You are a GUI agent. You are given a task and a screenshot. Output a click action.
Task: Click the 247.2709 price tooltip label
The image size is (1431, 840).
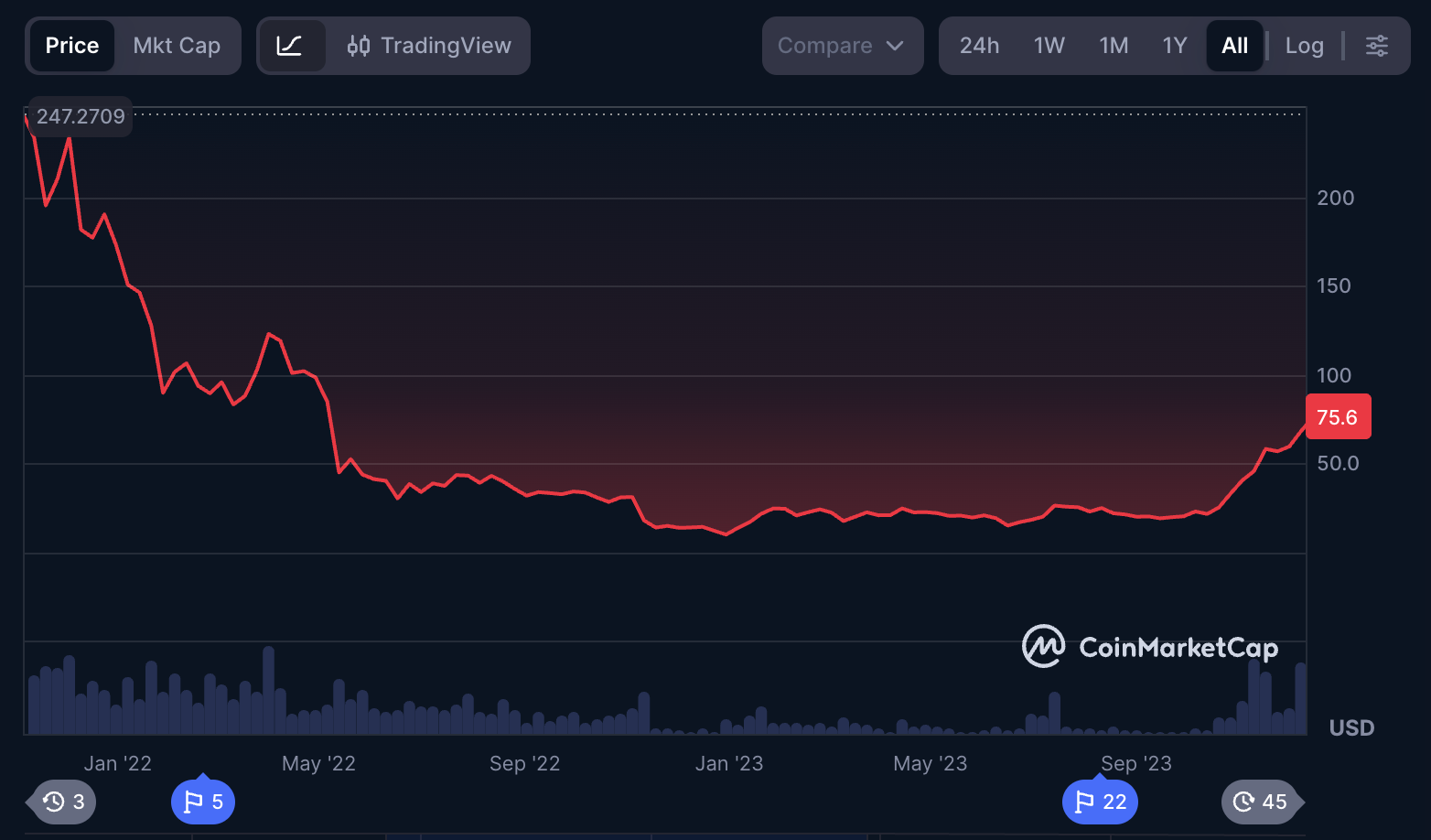[x=80, y=116]
